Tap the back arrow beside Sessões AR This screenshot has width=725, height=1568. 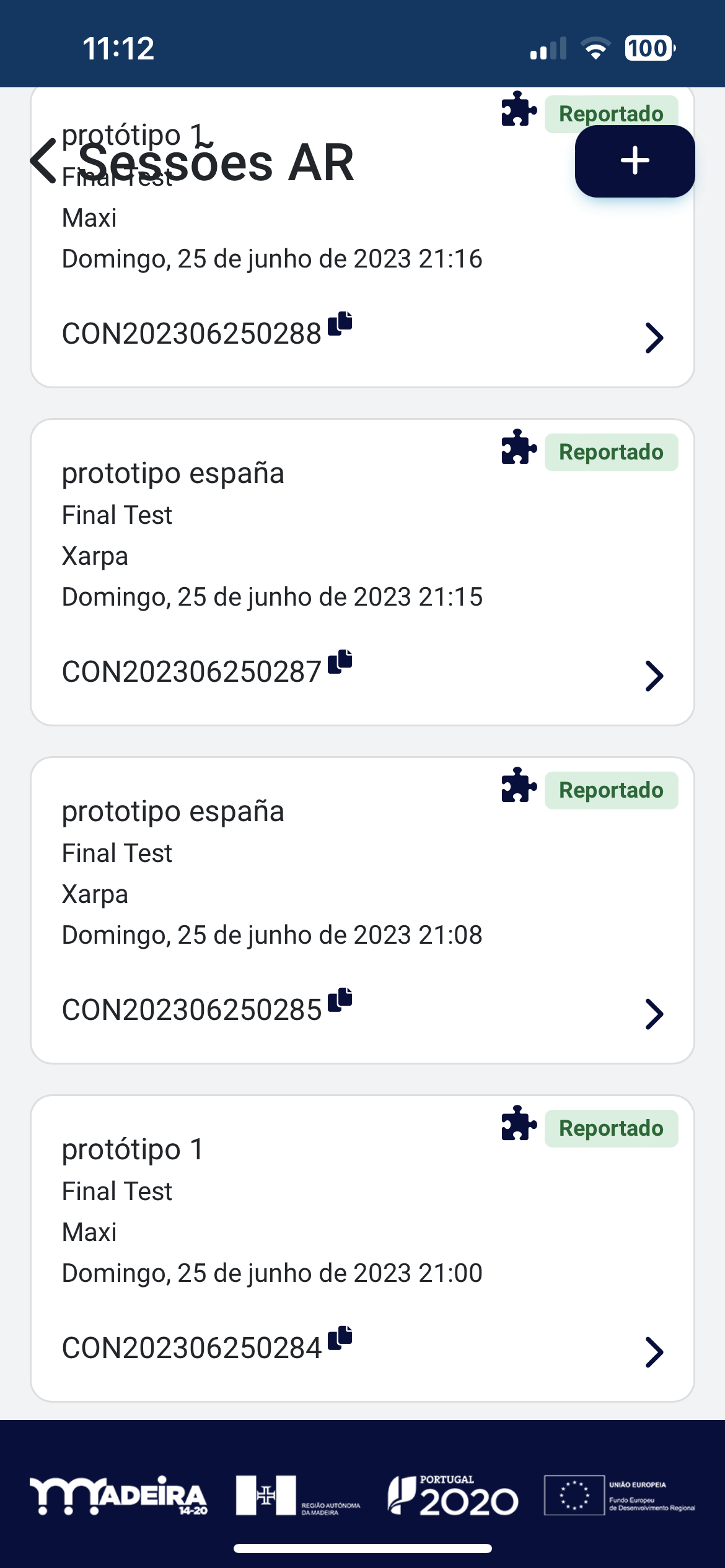pyautogui.click(x=43, y=161)
